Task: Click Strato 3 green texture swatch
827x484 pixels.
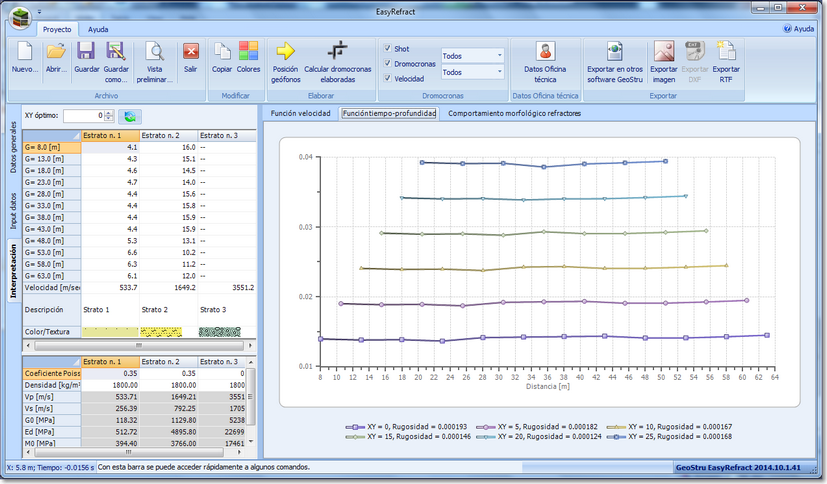Action: tap(220, 332)
